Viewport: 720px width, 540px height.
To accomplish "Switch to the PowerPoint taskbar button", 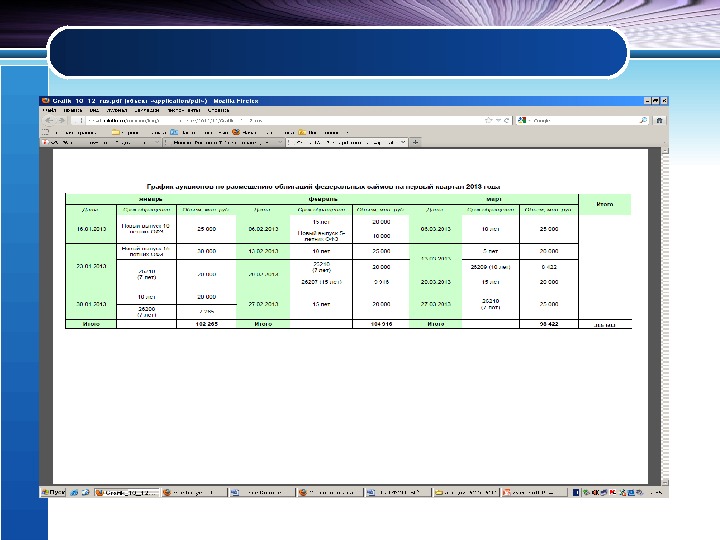I will click(534, 492).
